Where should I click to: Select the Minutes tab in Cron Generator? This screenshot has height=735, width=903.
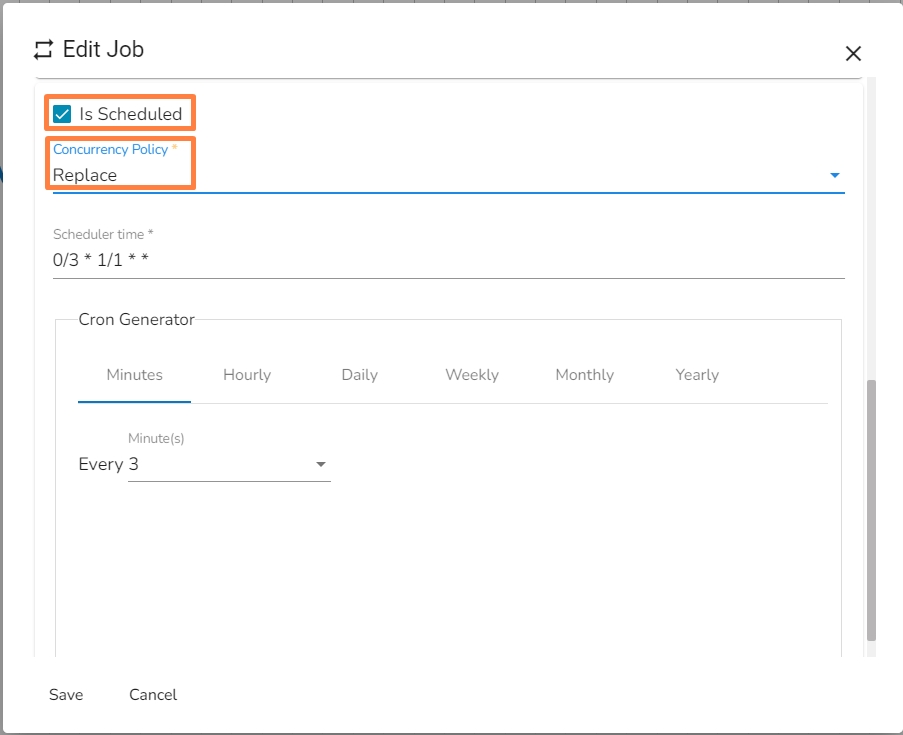134,375
